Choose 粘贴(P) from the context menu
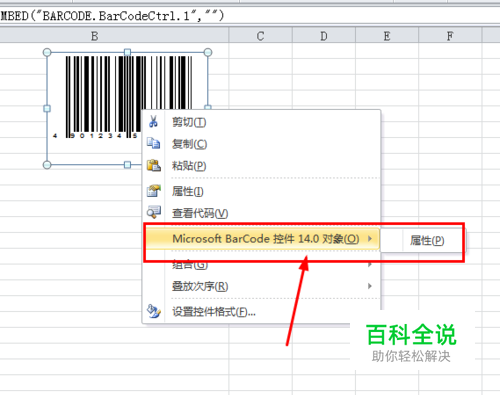Image resolution: width=500 pixels, height=395 pixels. [x=262, y=166]
